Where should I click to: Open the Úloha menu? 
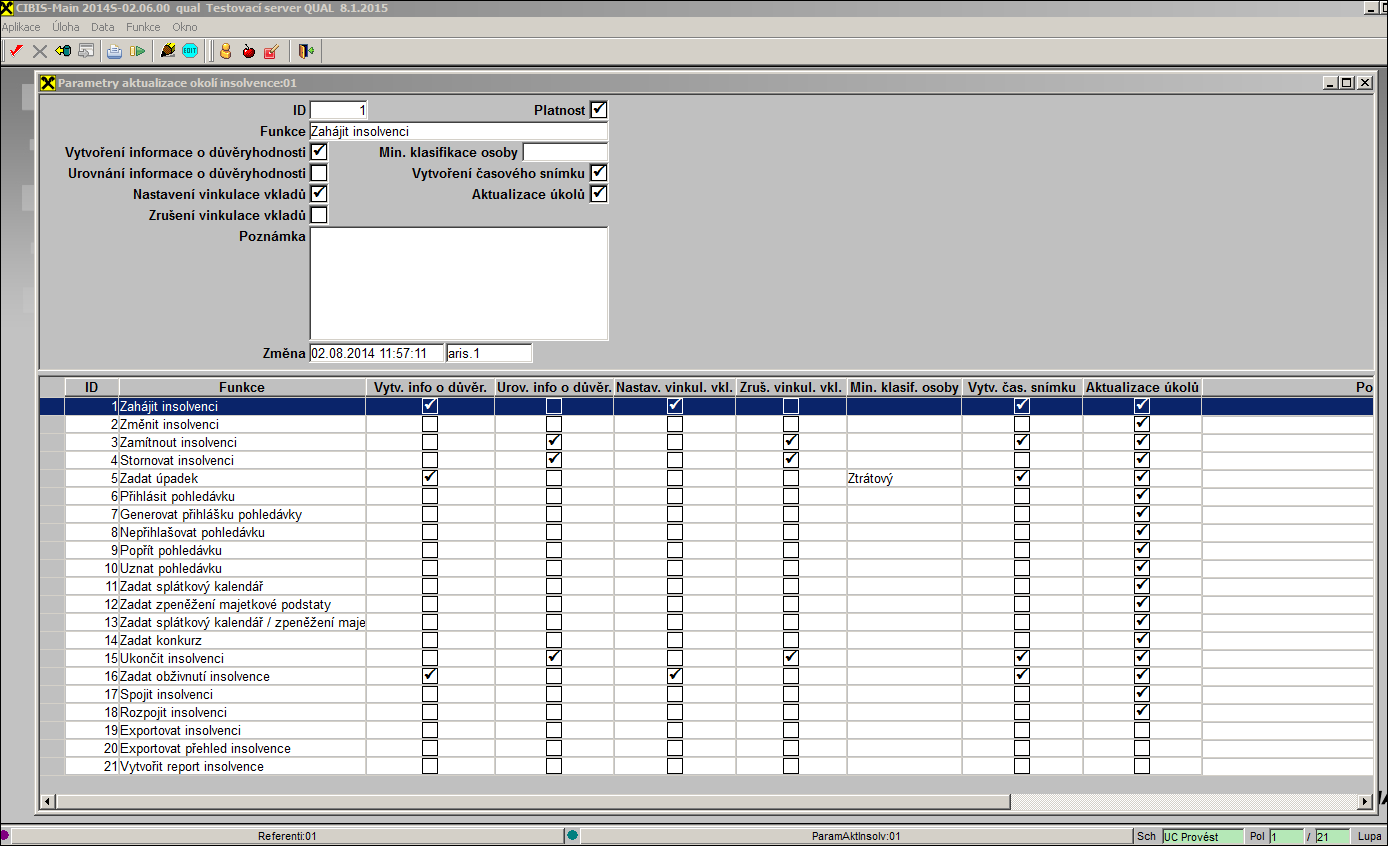tap(66, 27)
